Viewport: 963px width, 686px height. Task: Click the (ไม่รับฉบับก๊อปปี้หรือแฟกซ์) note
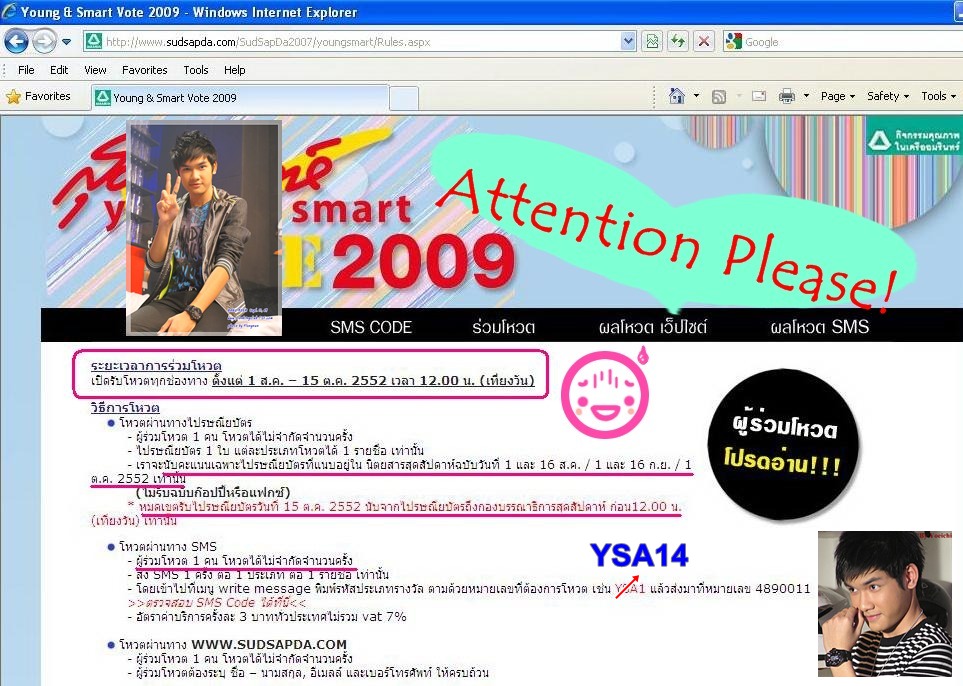[212, 492]
